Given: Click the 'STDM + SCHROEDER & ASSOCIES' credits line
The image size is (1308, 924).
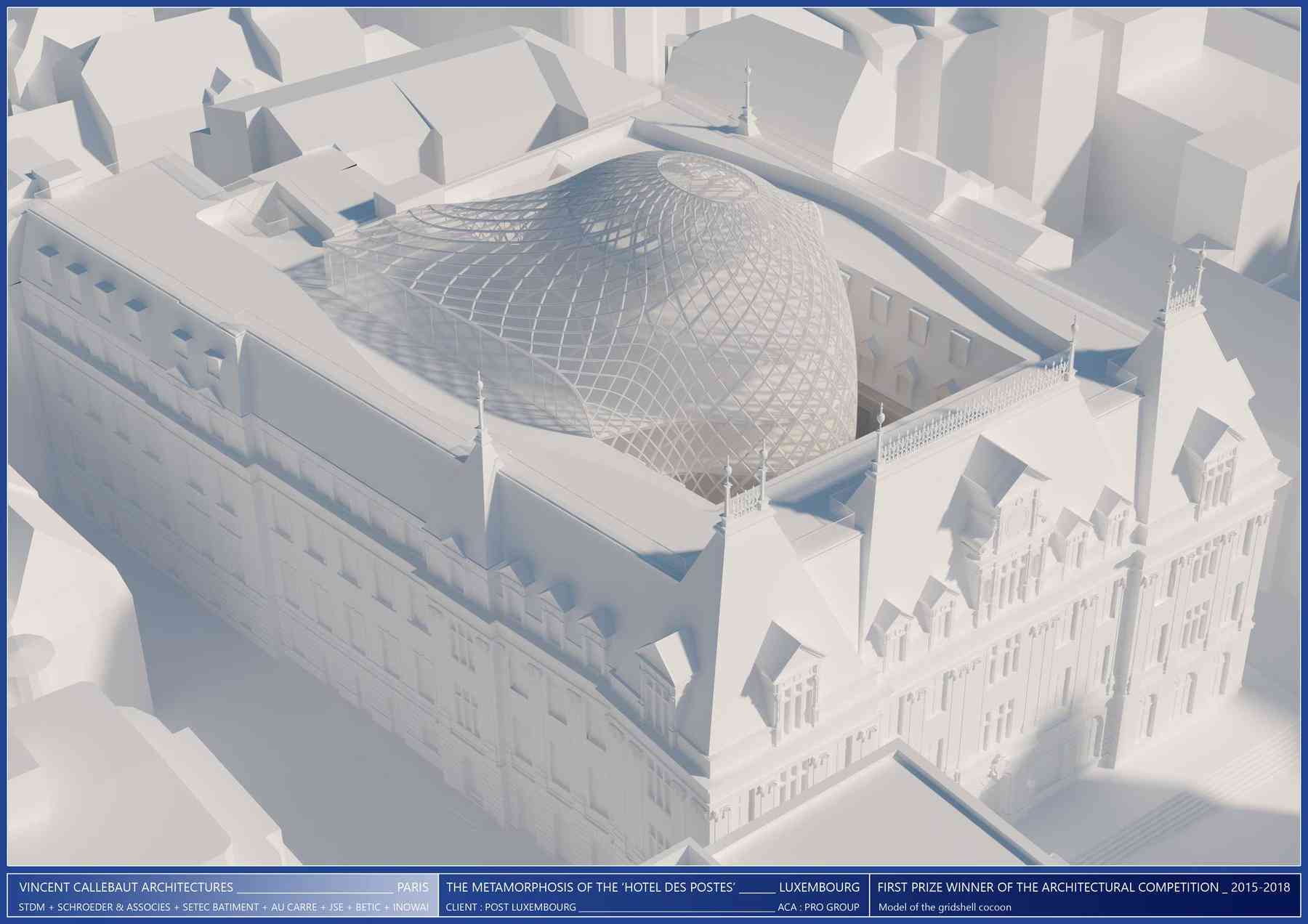Looking at the screenshot, I should [x=94, y=907].
